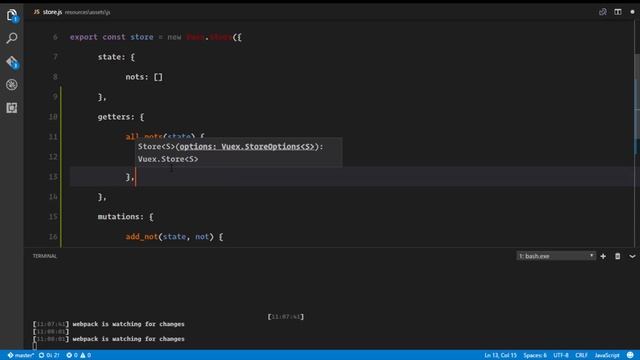Select the store.js editor tab
This screenshot has width=640, height=360.
(x=72, y=12)
